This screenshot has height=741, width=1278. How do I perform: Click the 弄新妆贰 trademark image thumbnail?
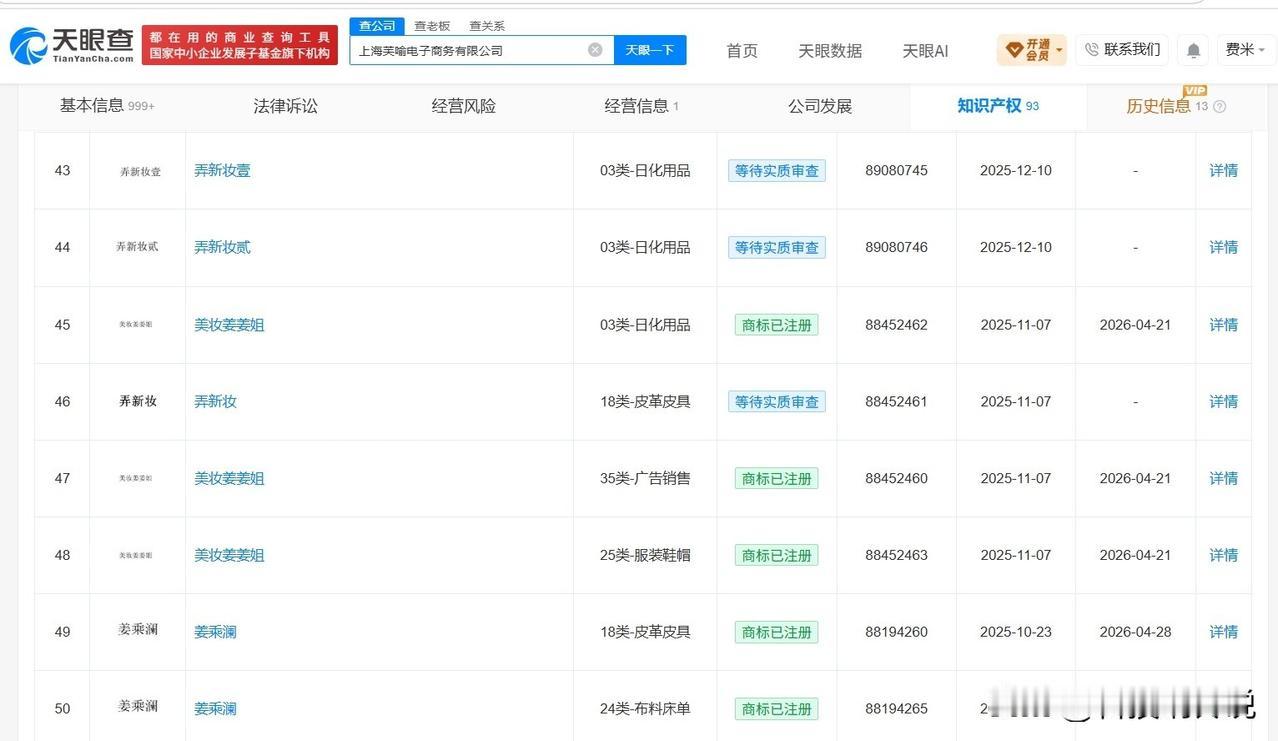click(x=138, y=247)
